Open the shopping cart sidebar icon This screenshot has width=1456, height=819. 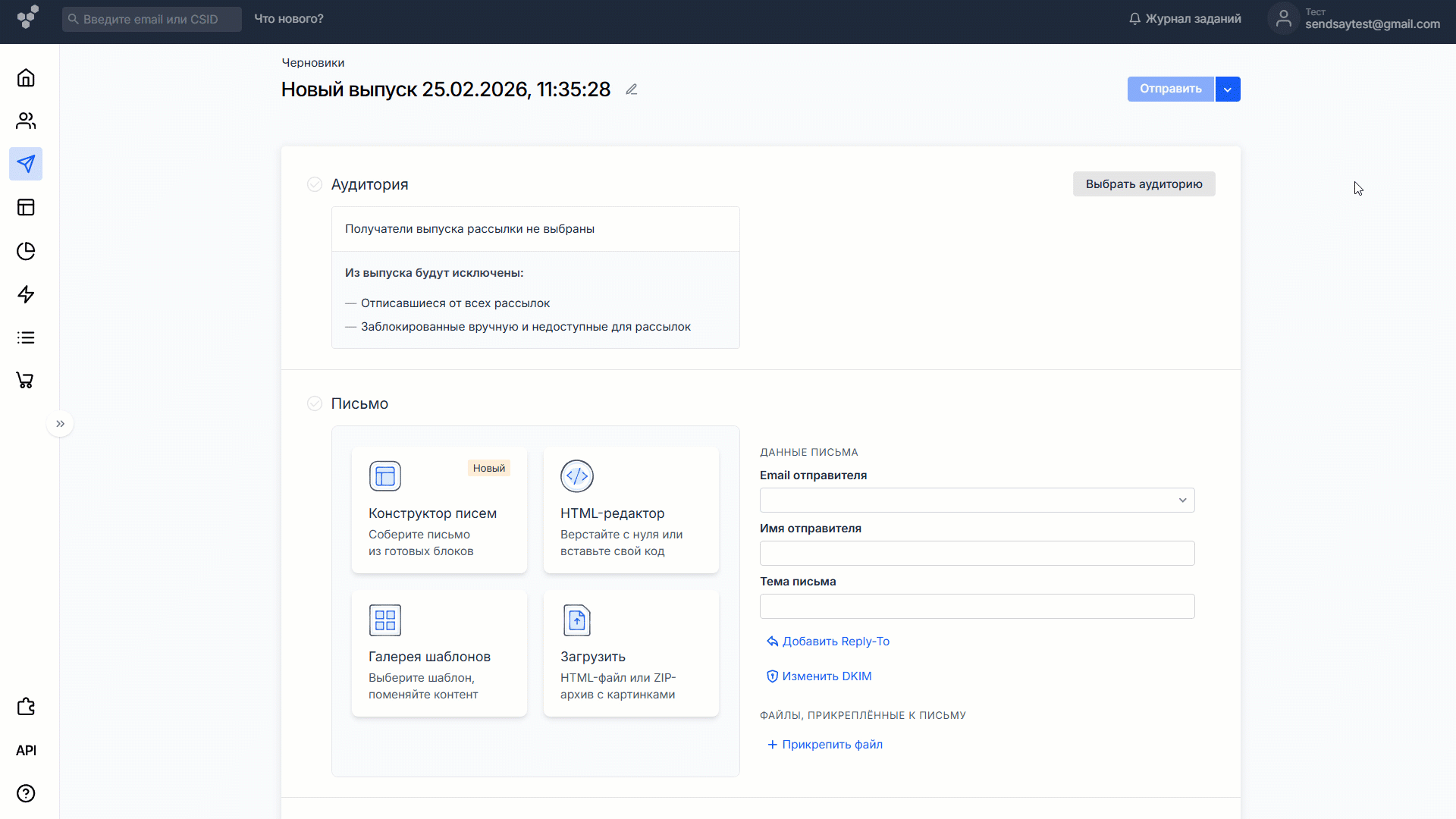point(26,381)
